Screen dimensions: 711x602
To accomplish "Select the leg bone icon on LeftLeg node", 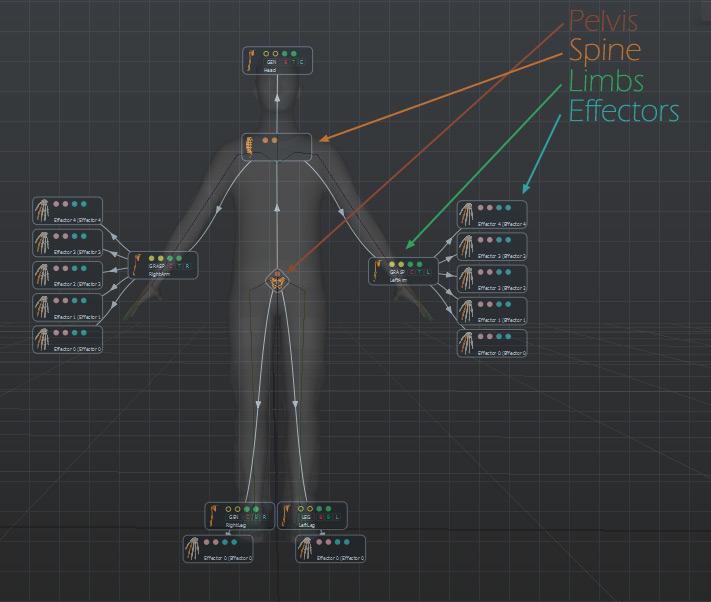I will [285, 516].
